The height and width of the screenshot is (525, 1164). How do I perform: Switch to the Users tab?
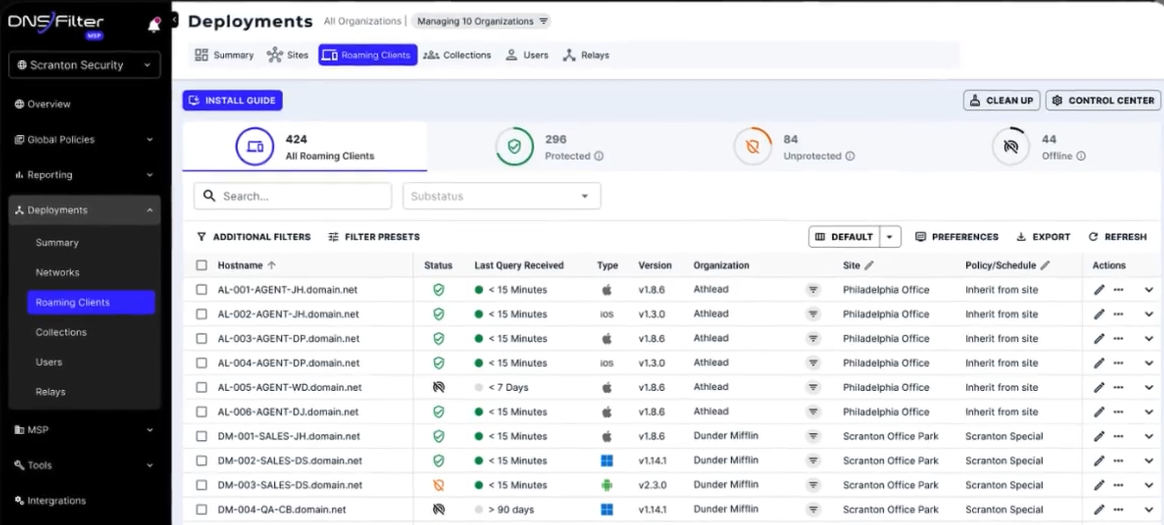(527, 55)
